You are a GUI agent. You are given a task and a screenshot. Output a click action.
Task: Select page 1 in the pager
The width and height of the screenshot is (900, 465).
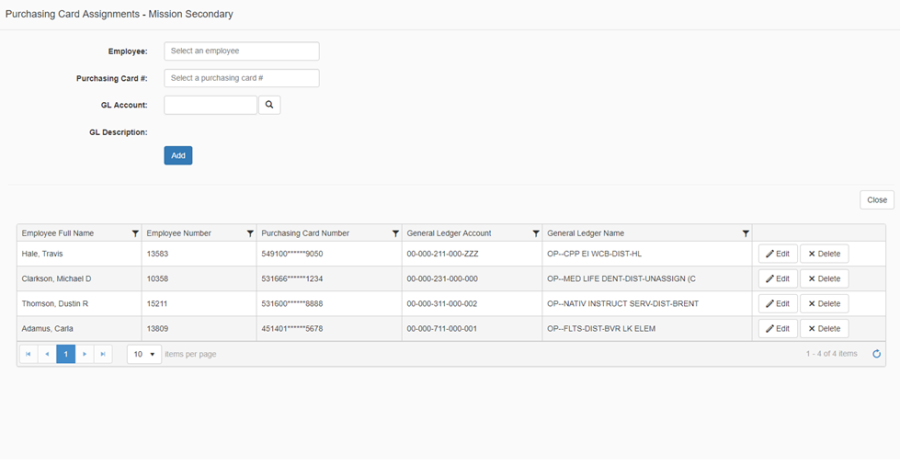point(66,354)
